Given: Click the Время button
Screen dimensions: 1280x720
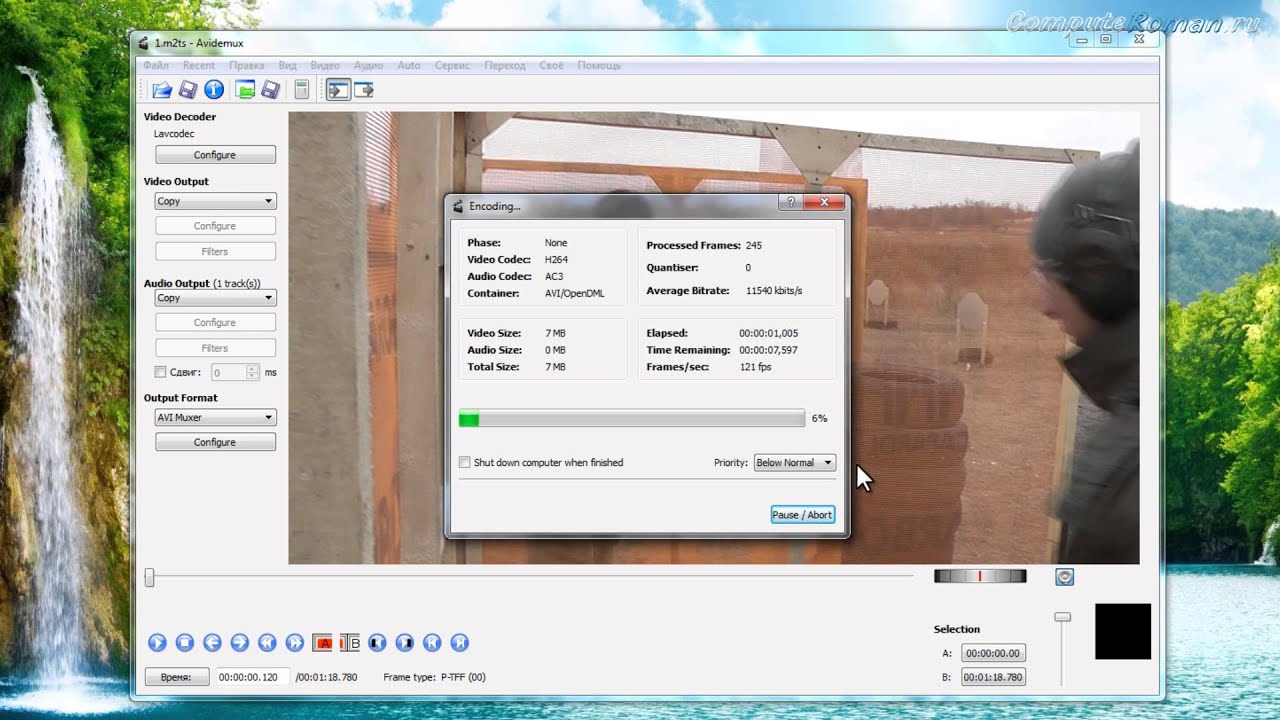Looking at the screenshot, I should pyautogui.click(x=176, y=677).
